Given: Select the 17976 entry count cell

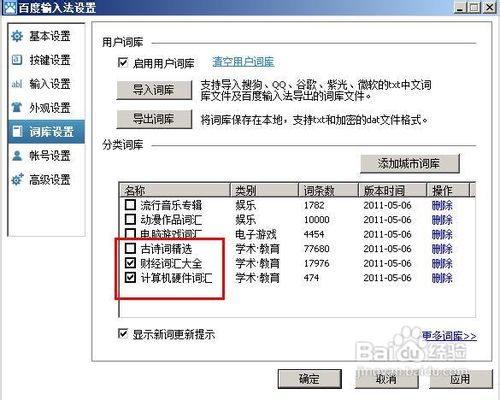Looking at the screenshot, I should (316, 263).
